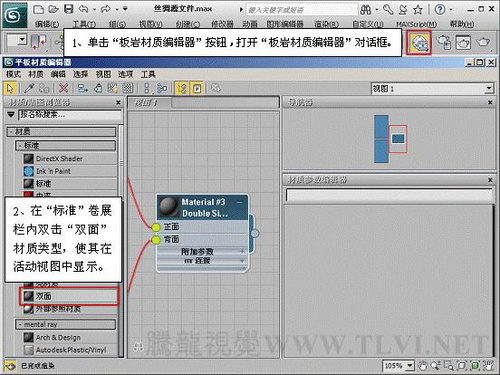
Task: Click the Zoom Extents icon
Action: [x=462, y=366]
